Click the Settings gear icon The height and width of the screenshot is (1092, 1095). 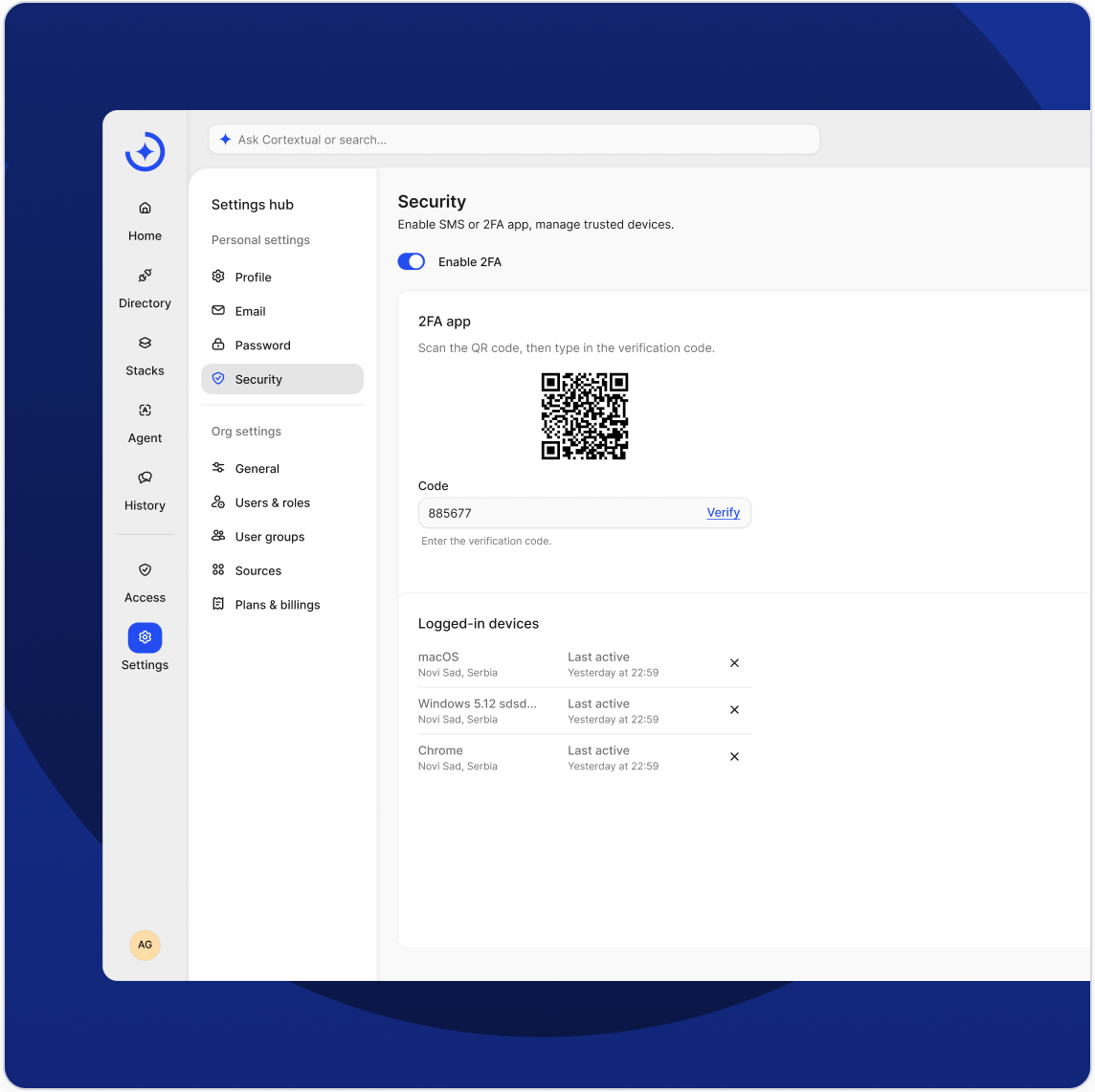tap(145, 637)
